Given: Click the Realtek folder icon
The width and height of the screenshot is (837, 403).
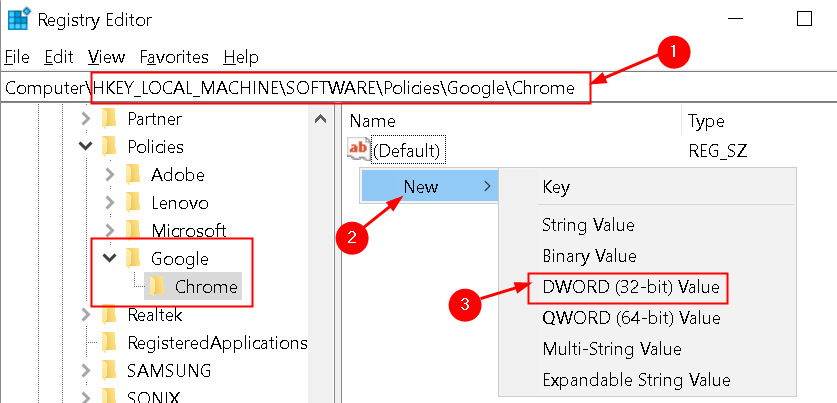Looking at the screenshot, I should tap(111, 315).
